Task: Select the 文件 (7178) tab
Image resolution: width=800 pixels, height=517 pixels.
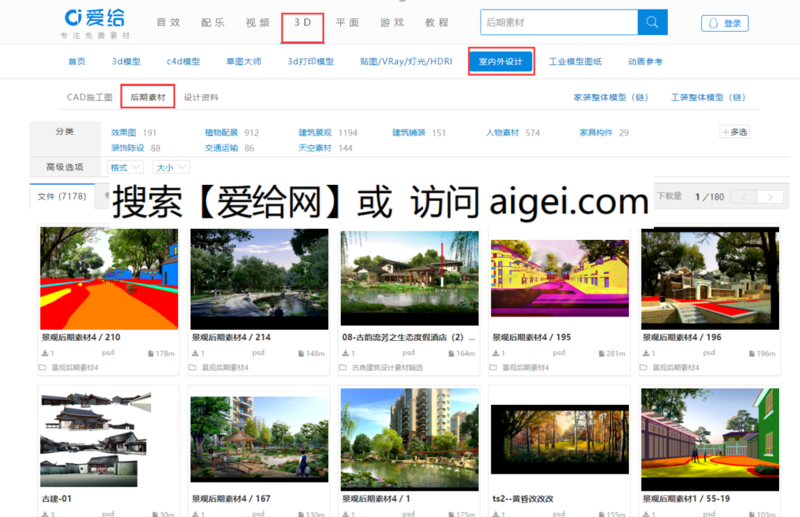Action: tap(62, 196)
